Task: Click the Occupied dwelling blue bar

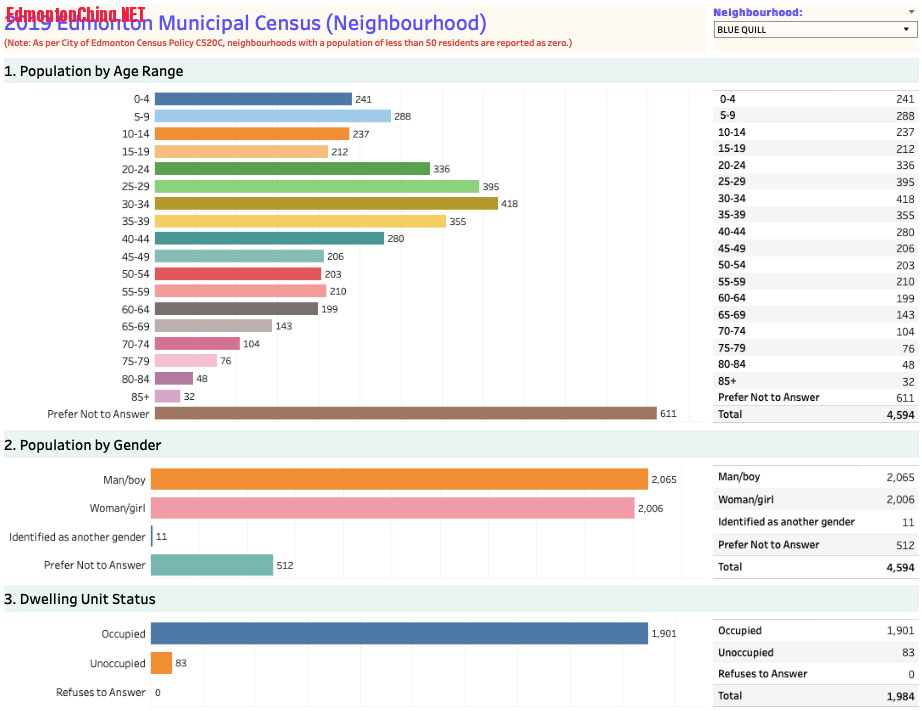Action: pyautogui.click(x=399, y=634)
